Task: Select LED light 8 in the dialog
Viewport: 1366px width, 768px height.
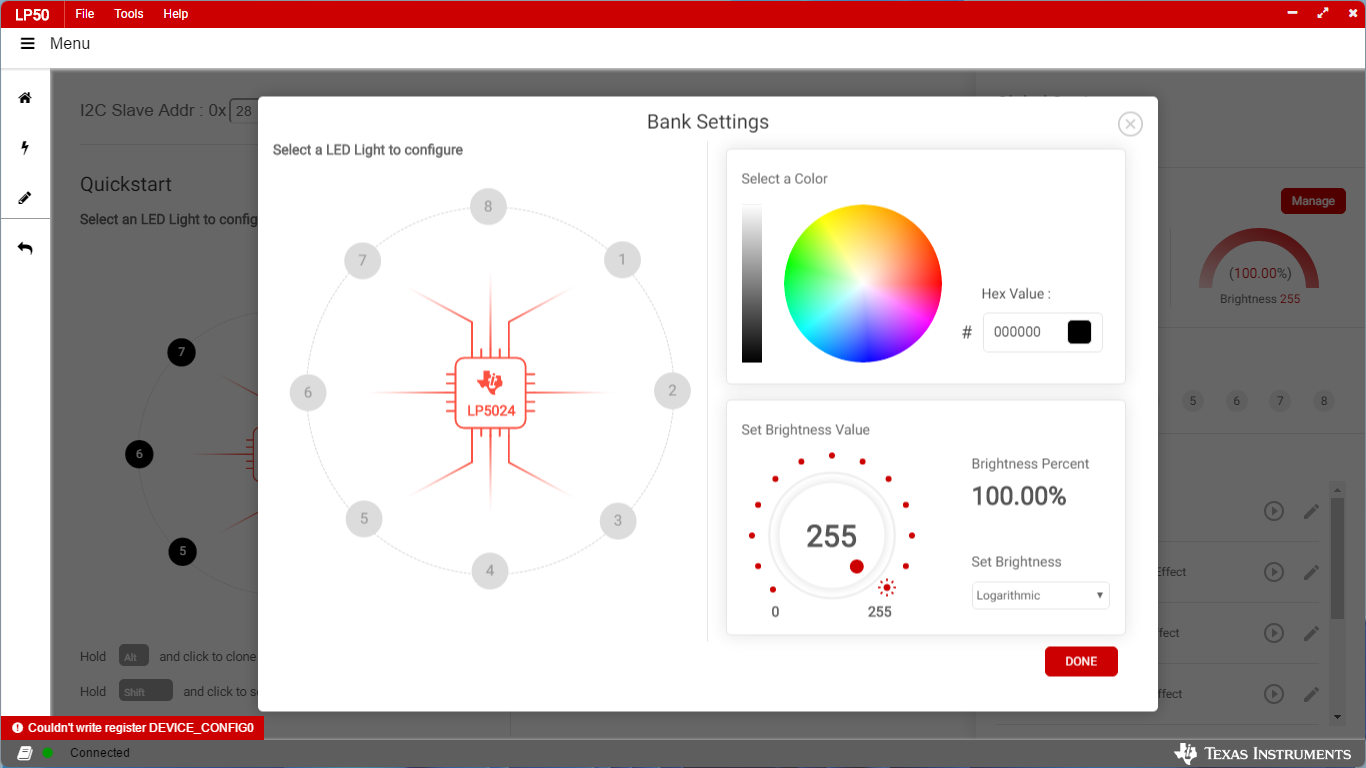Action: 488,207
